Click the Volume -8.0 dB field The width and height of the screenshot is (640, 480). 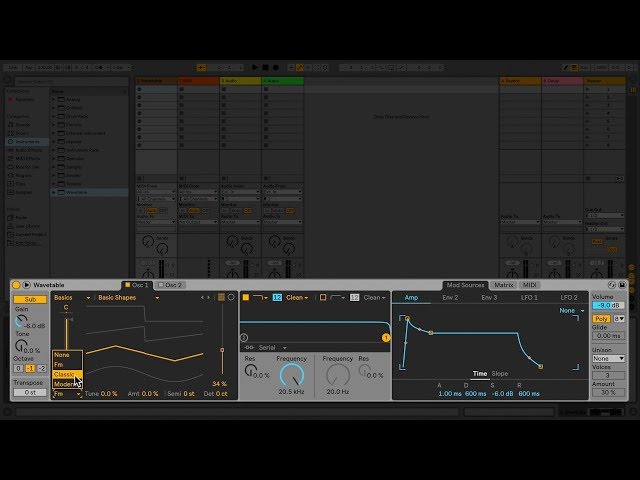click(608, 305)
